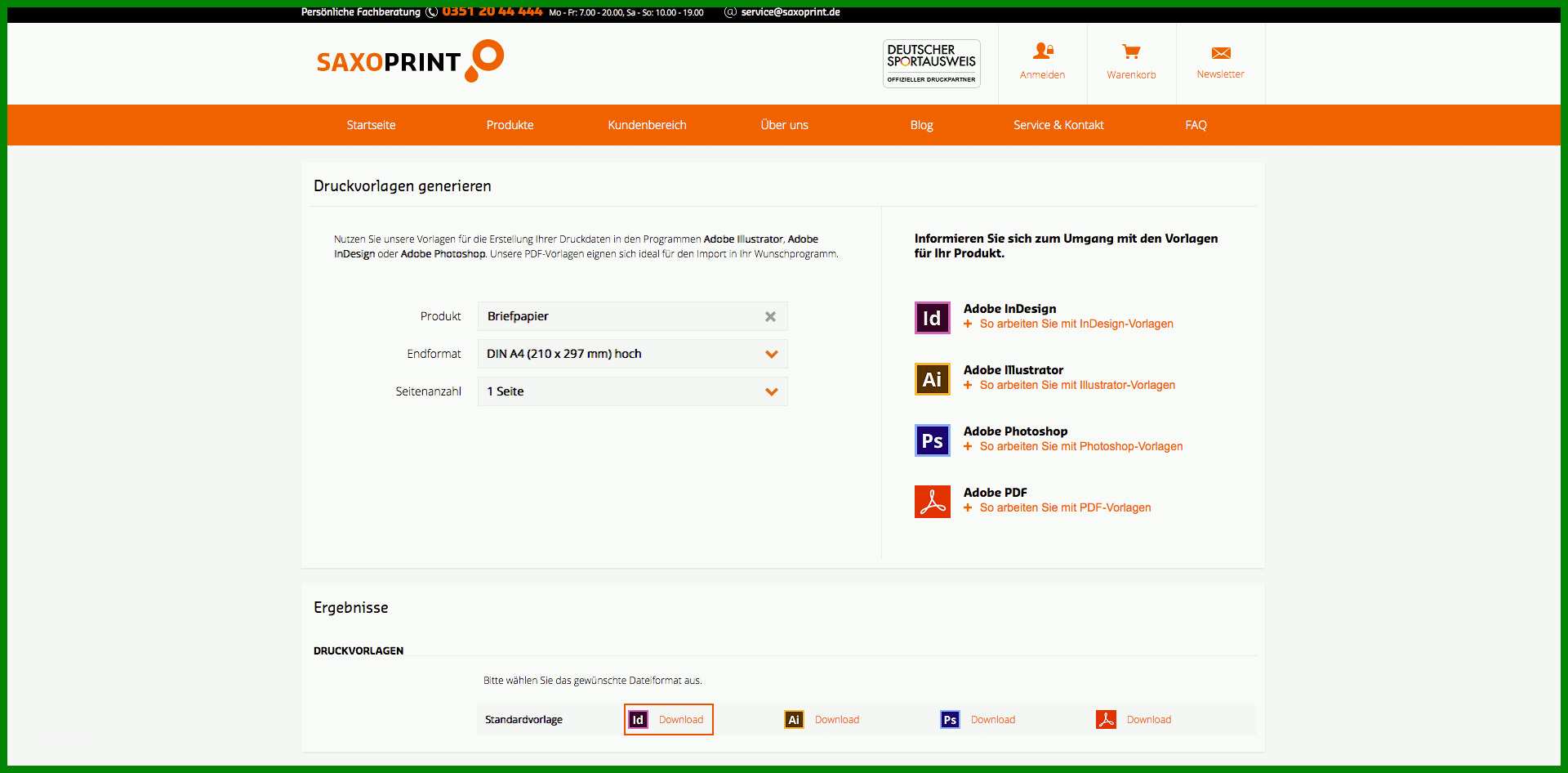The height and width of the screenshot is (773, 1568).
Task: Click the large Adobe InDesign icon
Action: coord(933,318)
